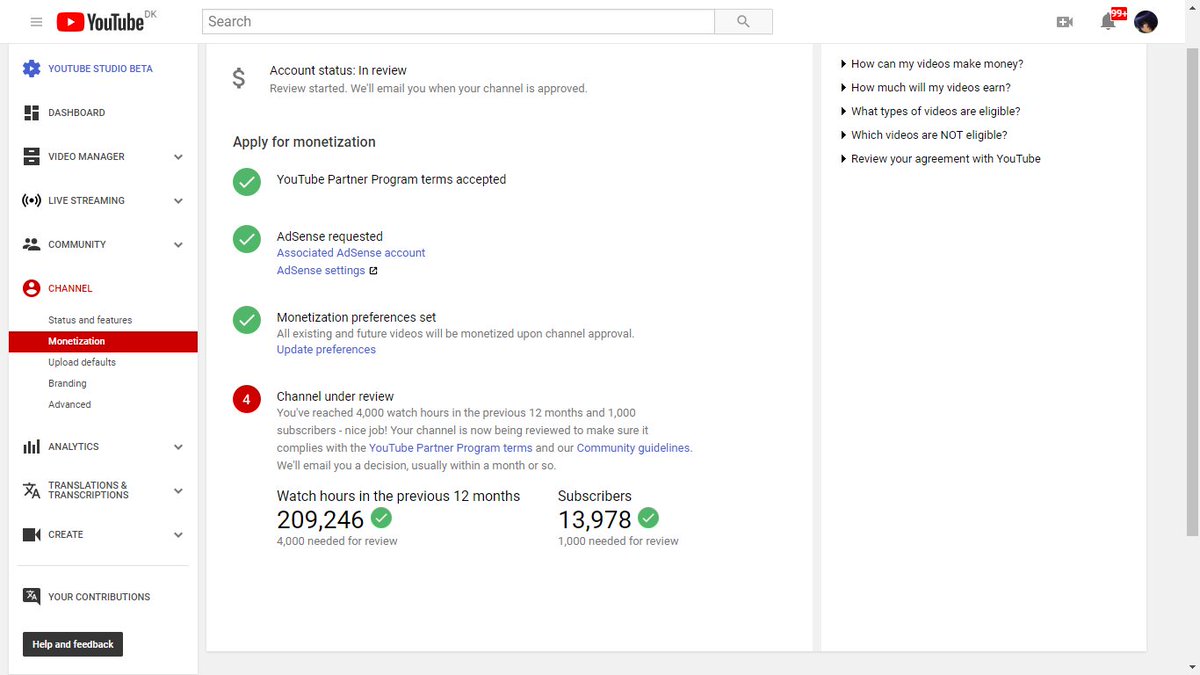This screenshot has width=1200, height=675.
Task: Click the YouTube Studio Beta gear icon
Action: click(x=31, y=69)
